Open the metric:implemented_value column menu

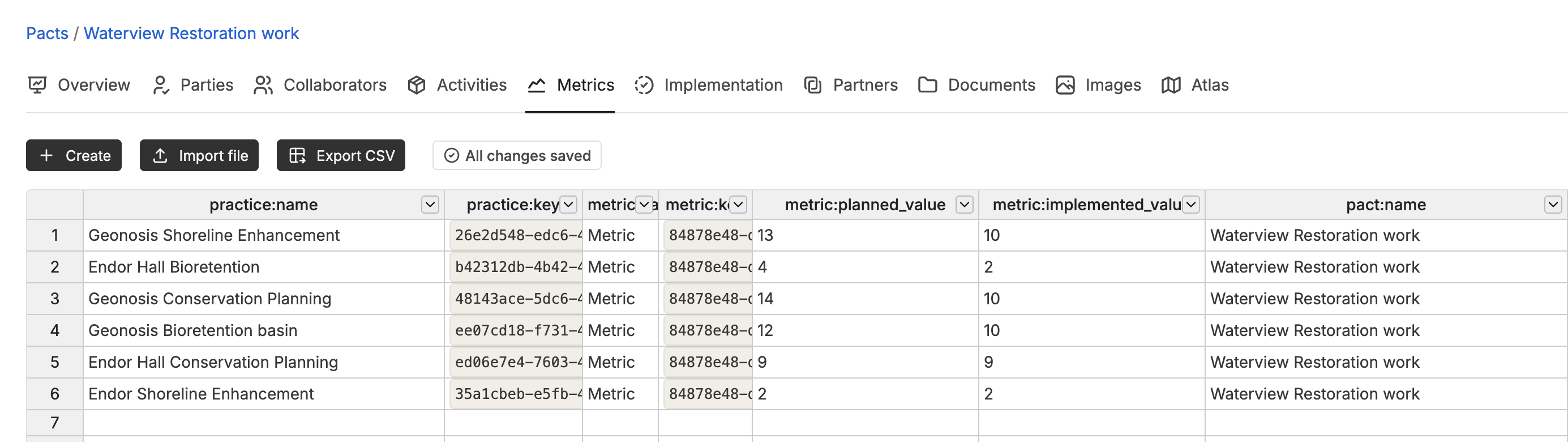(1191, 205)
